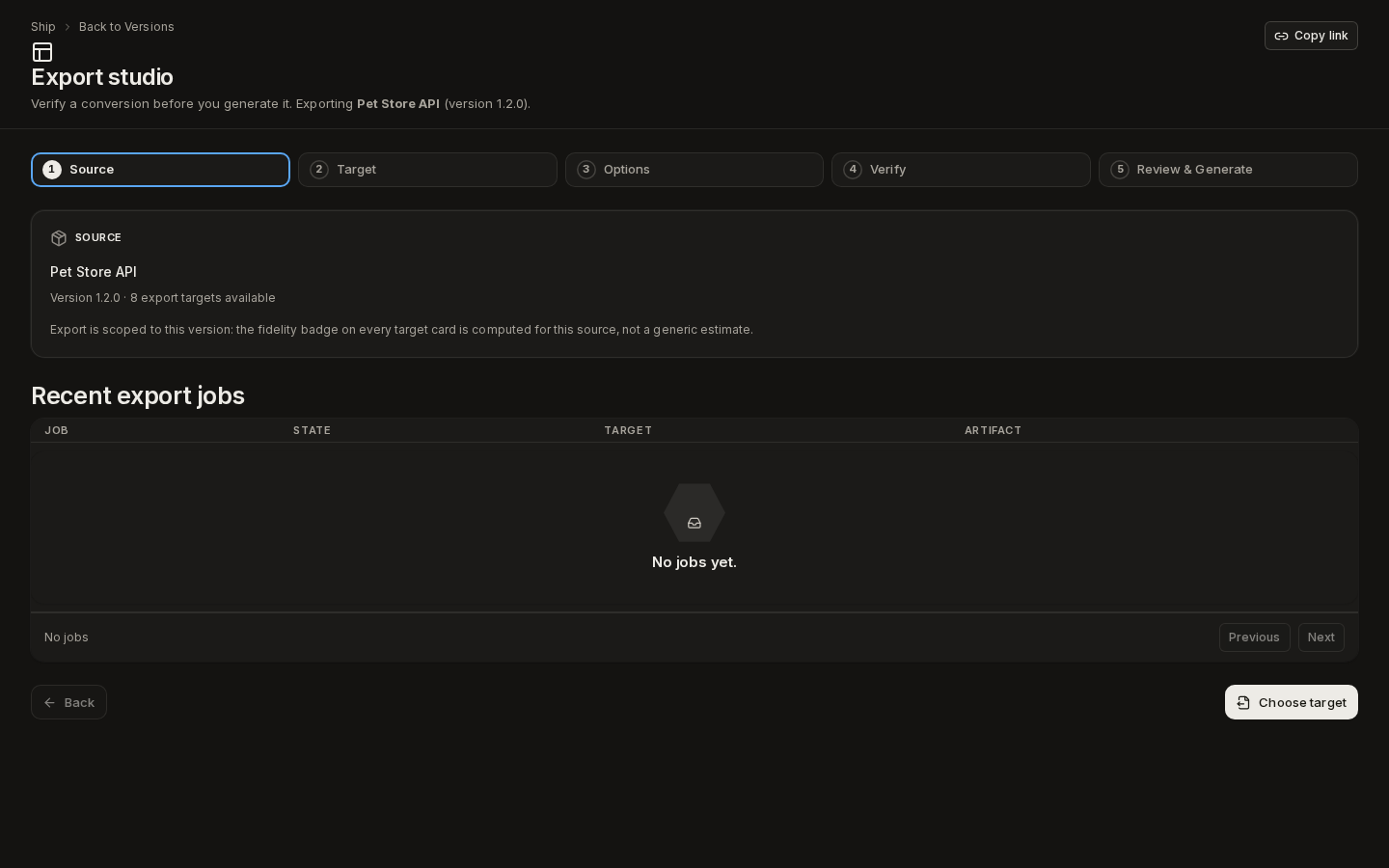The image size is (1389, 868).
Task: Click the No jobs footer count
Action: click(67, 637)
